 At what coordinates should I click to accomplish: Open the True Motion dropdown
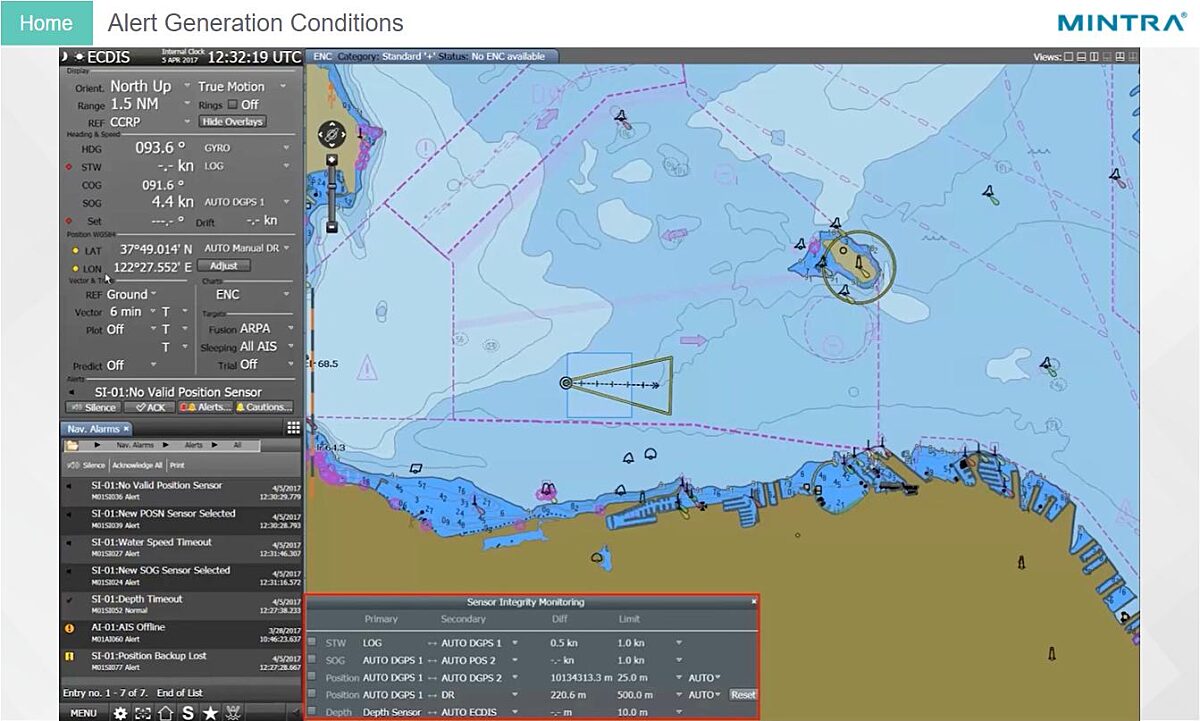click(283, 87)
